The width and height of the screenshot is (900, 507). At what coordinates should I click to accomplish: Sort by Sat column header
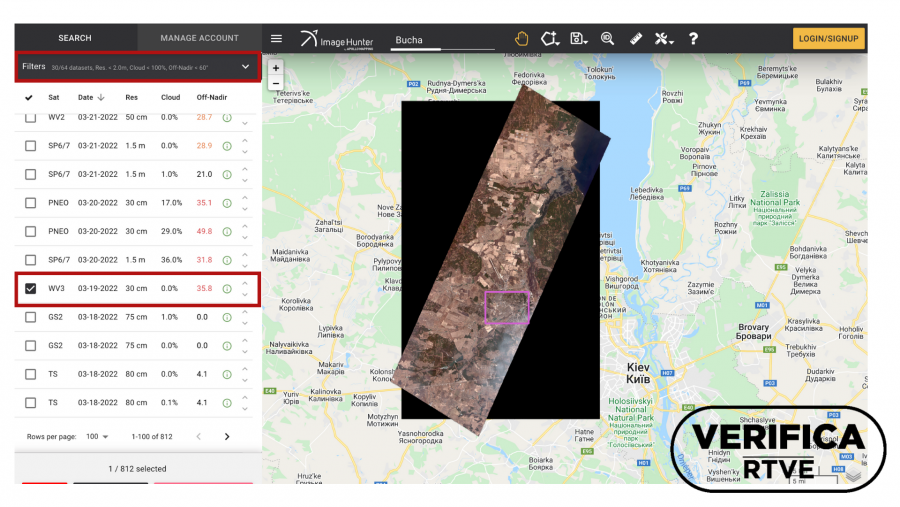coord(54,98)
